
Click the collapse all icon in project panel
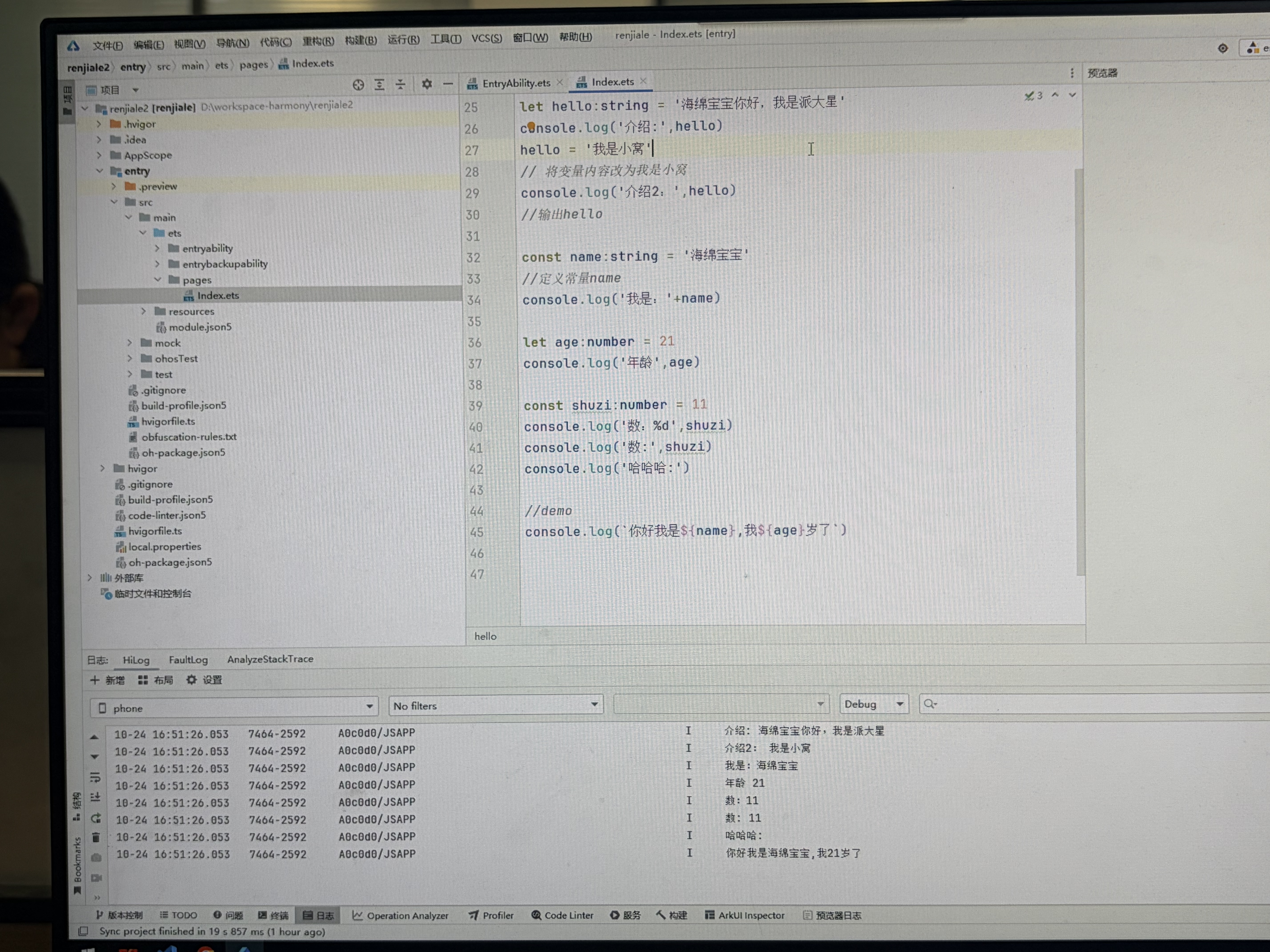pos(401,85)
